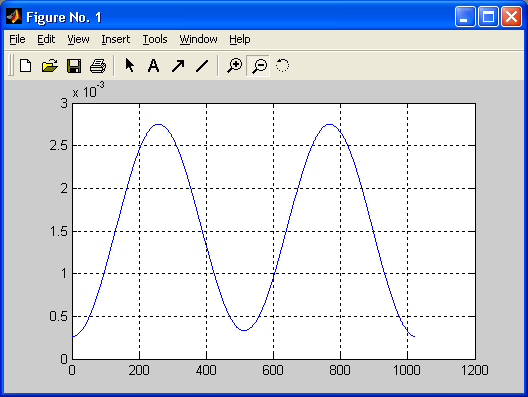Screen dimensions: 528x397
Task: Activate the Rotate 3D tool
Action: coord(283,65)
